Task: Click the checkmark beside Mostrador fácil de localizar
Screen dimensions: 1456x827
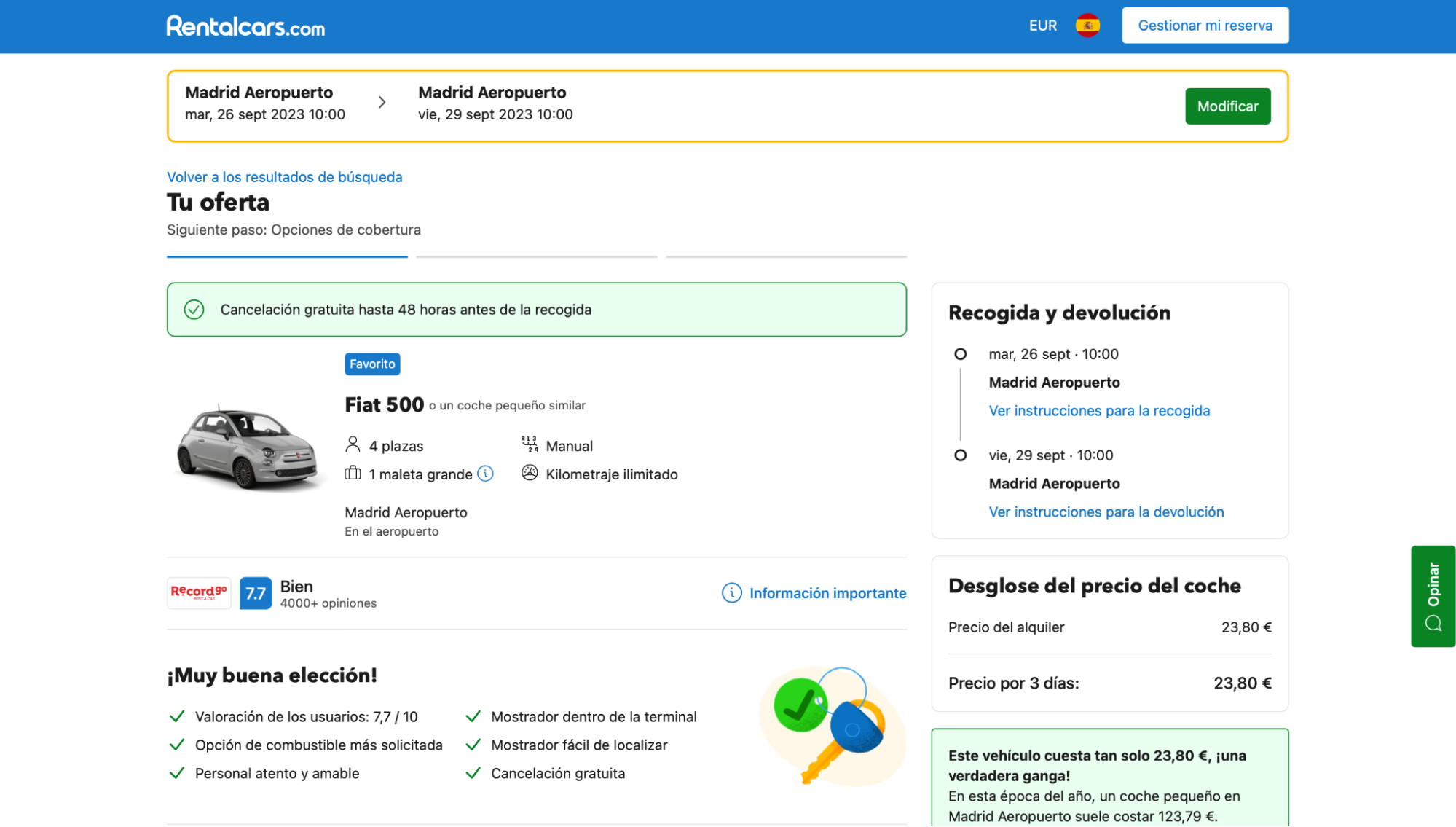Action: (473, 745)
